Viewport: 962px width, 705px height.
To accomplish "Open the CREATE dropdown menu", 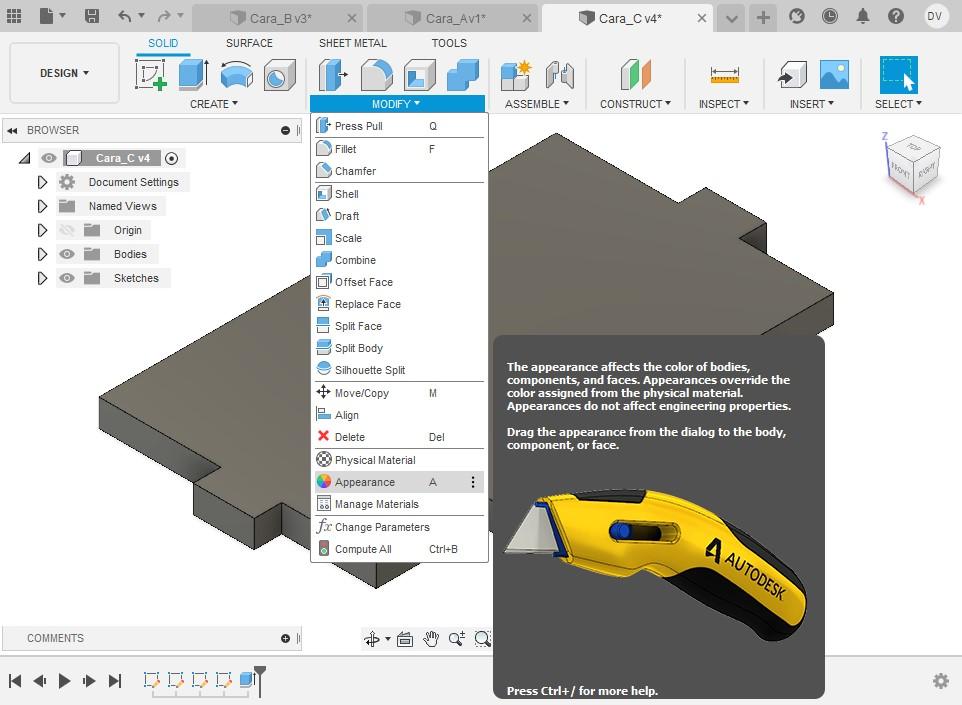I will pos(214,104).
